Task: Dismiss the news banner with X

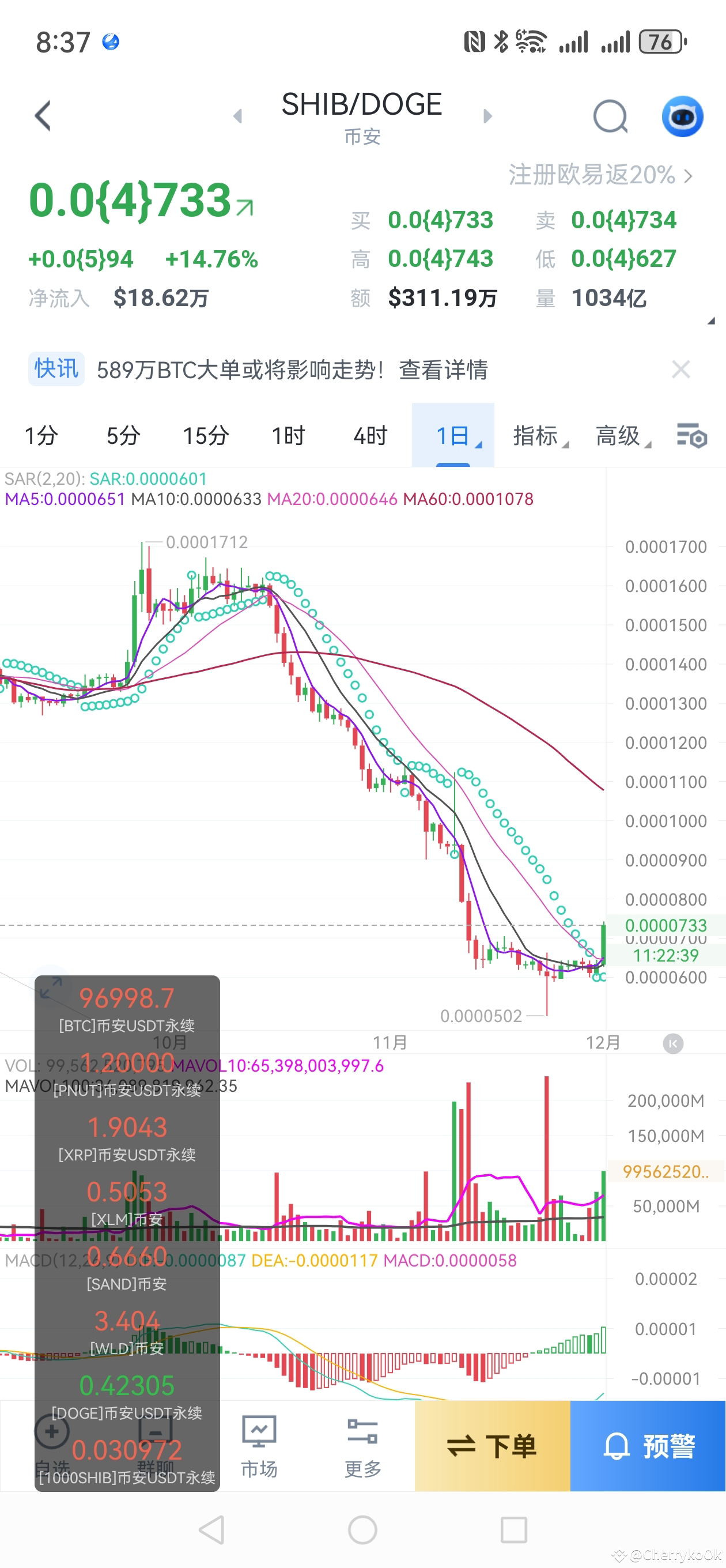Action: point(680,369)
